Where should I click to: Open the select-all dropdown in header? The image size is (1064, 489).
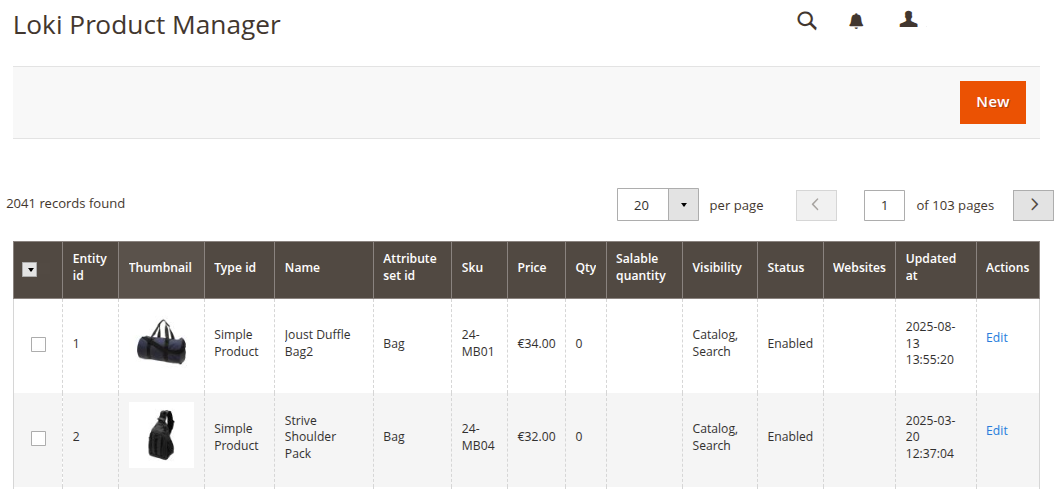(30, 269)
